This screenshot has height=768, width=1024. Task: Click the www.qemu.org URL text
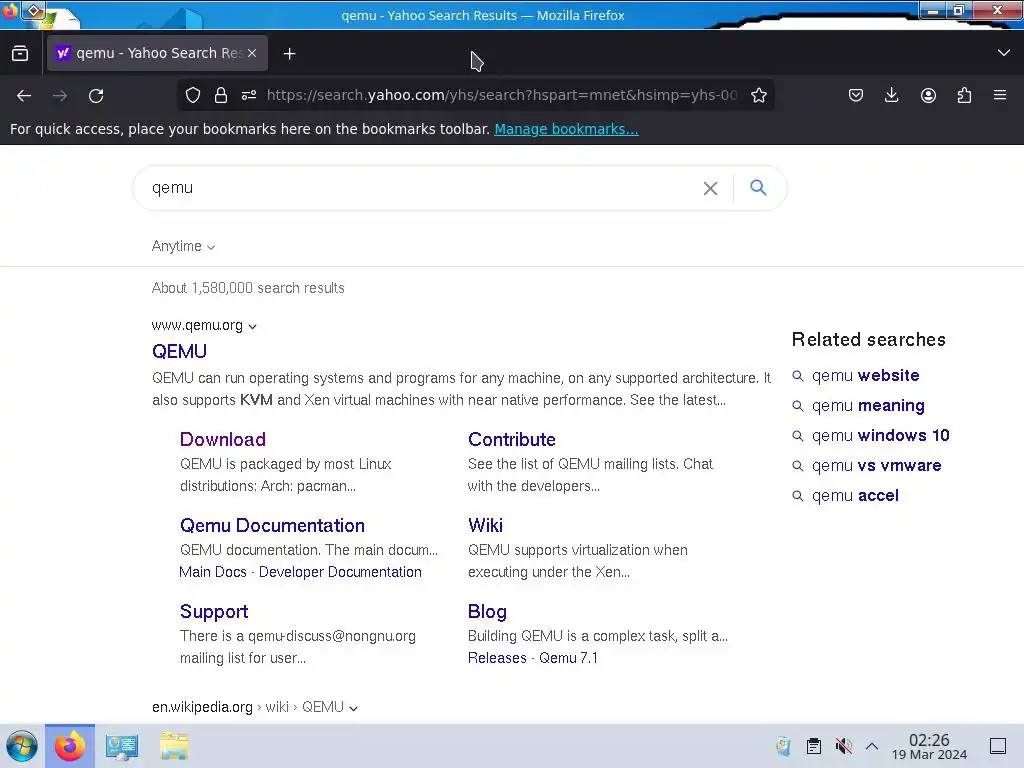[197, 325]
